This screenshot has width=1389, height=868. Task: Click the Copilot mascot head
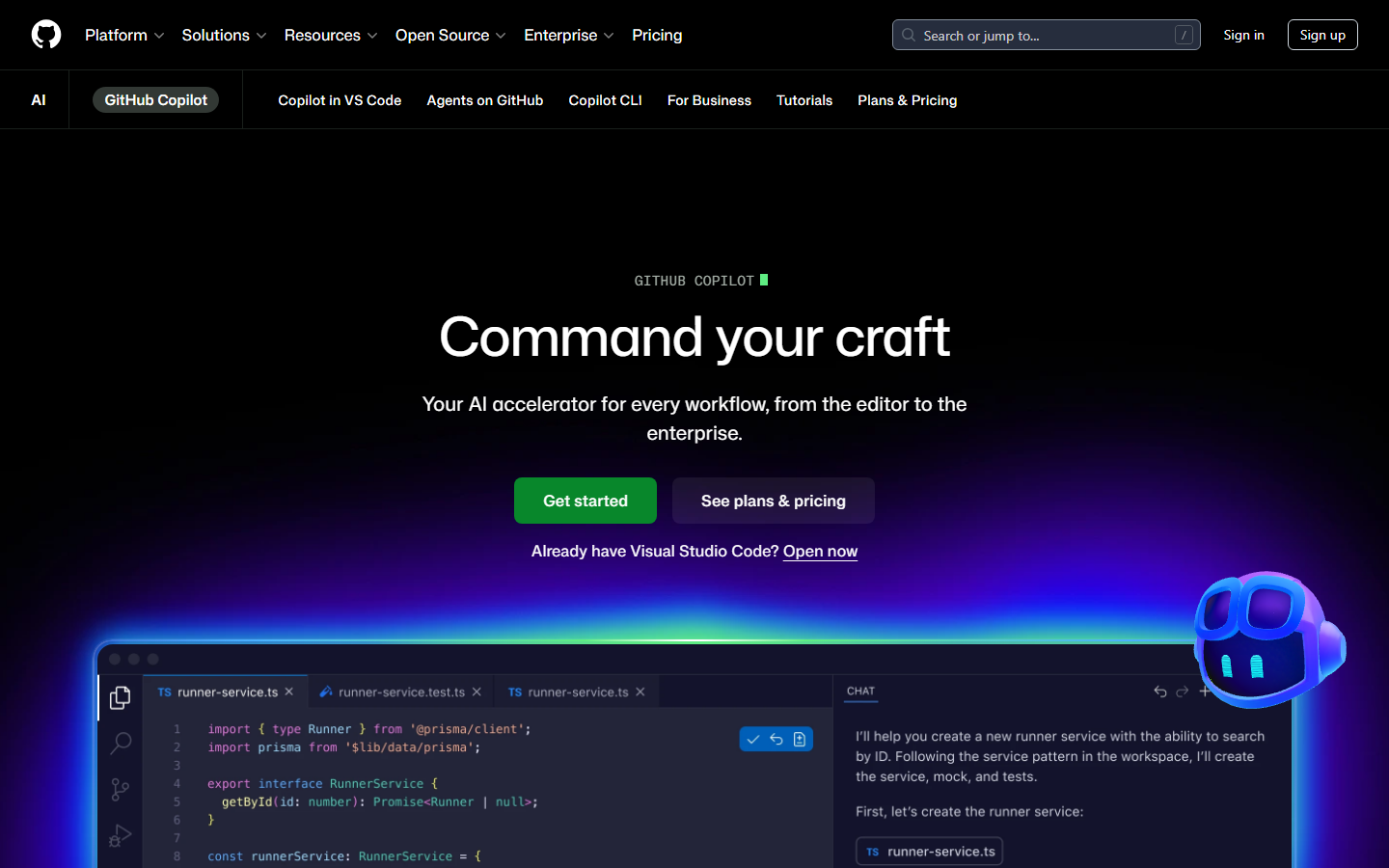tap(1267, 638)
